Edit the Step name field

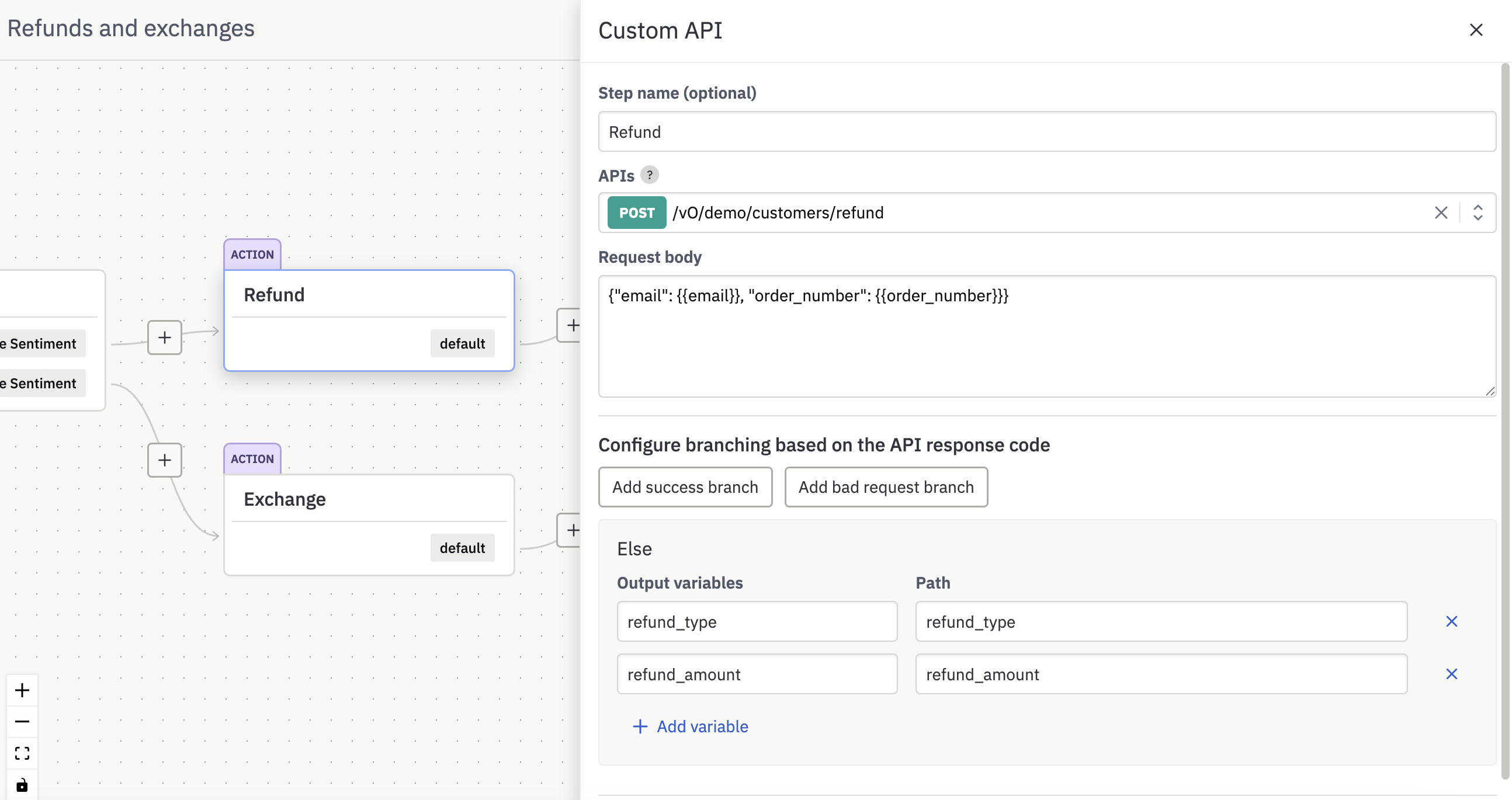pos(1046,131)
